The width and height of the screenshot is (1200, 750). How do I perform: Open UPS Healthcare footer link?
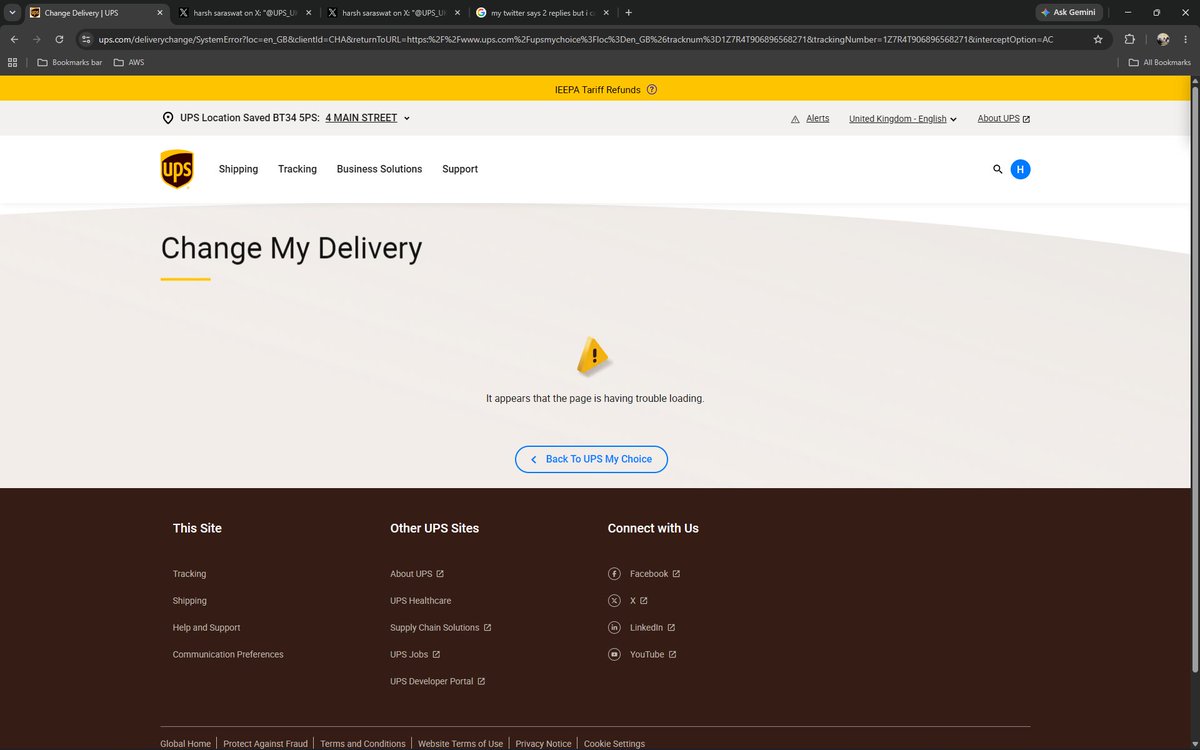[x=420, y=601]
